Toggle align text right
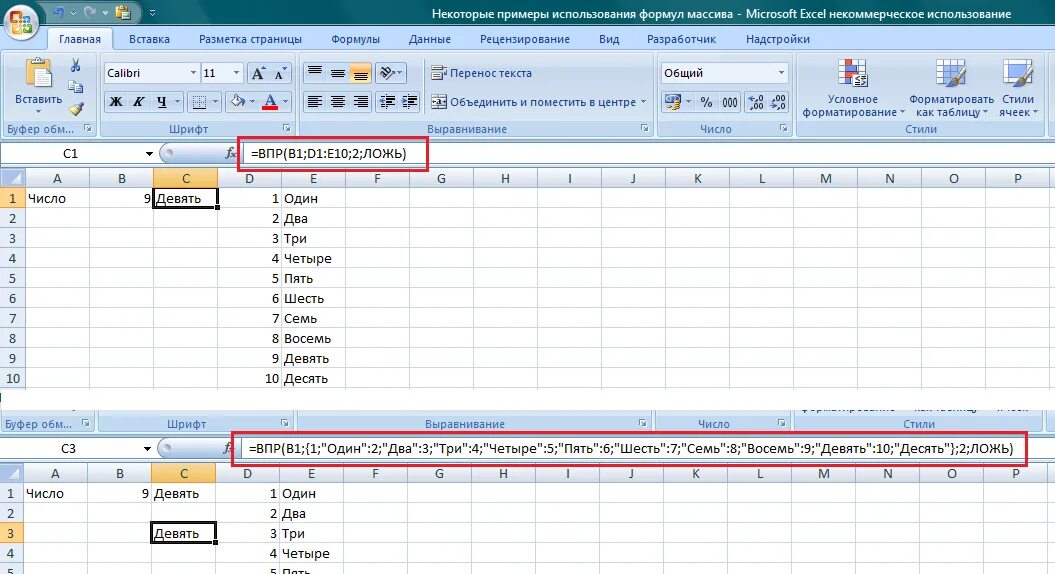Image resolution: width=1055 pixels, height=574 pixels. [x=361, y=102]
